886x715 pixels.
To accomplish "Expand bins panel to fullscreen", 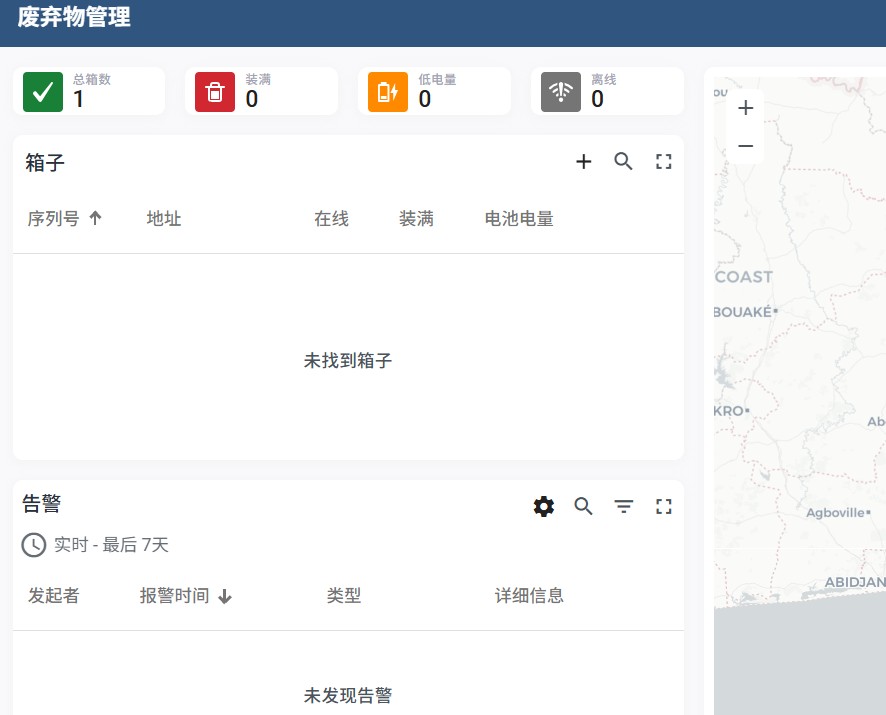I will [x=664, y=162].
